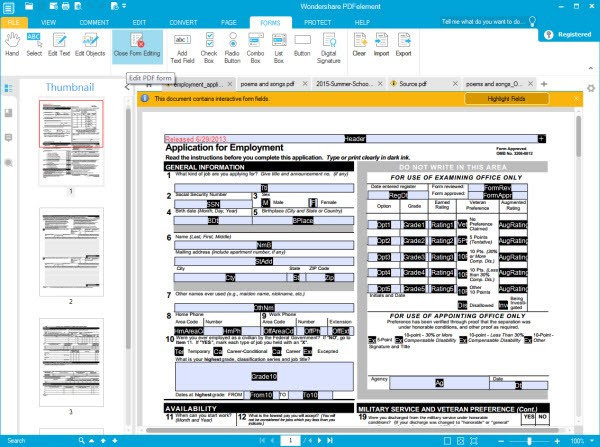Image resolution: width=600 pixels, height=447 pixels.
Task: Insert a Digital Signature field
Action: [329, 48]
